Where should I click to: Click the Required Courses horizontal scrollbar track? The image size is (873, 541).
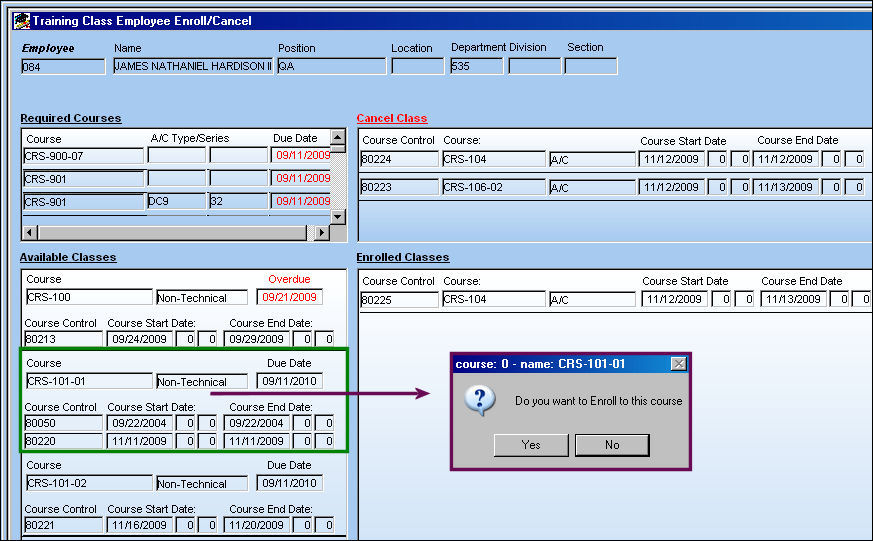tap(173, 233)
